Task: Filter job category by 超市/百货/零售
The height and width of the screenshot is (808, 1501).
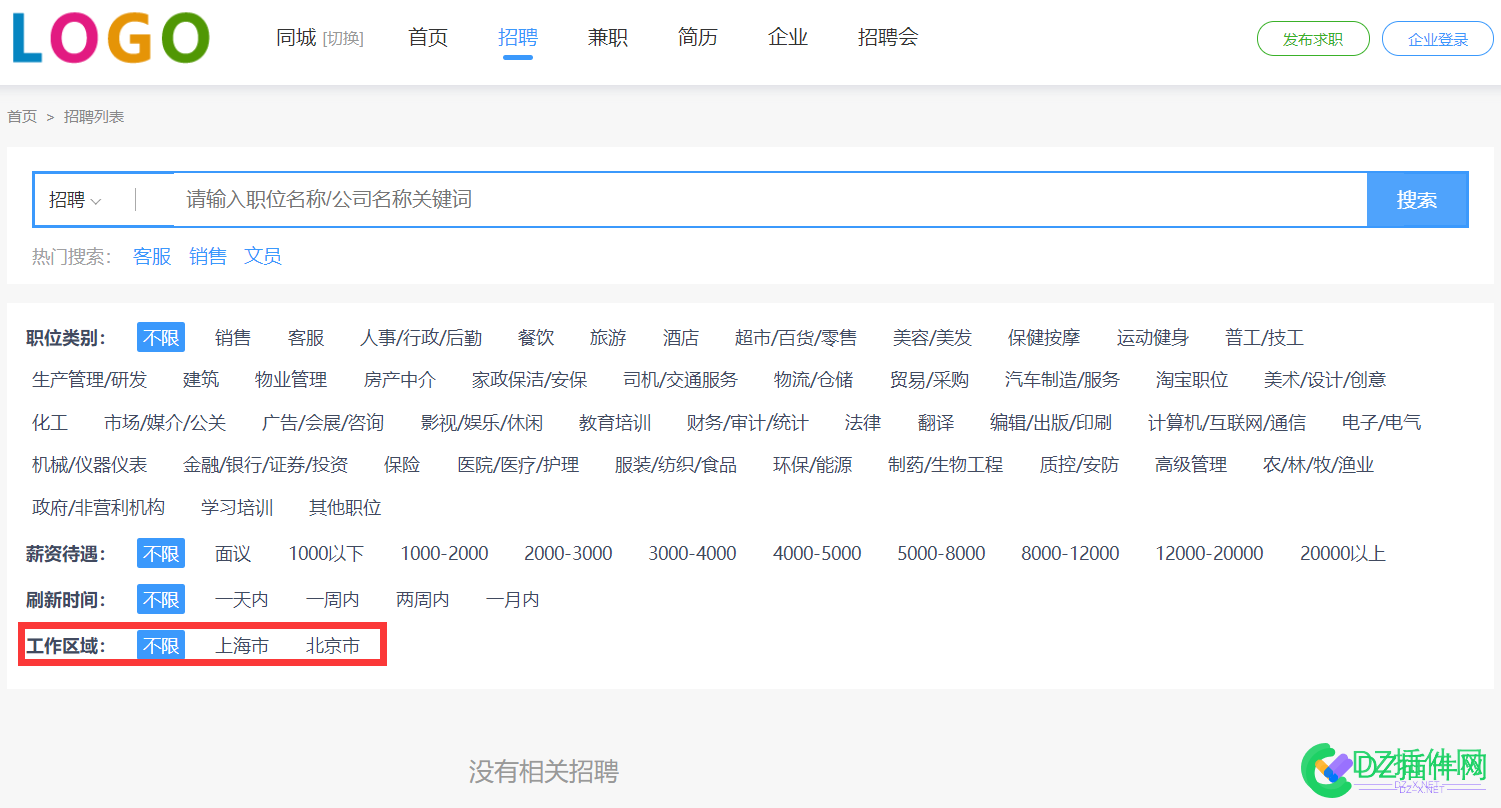Action: (796, 338)
